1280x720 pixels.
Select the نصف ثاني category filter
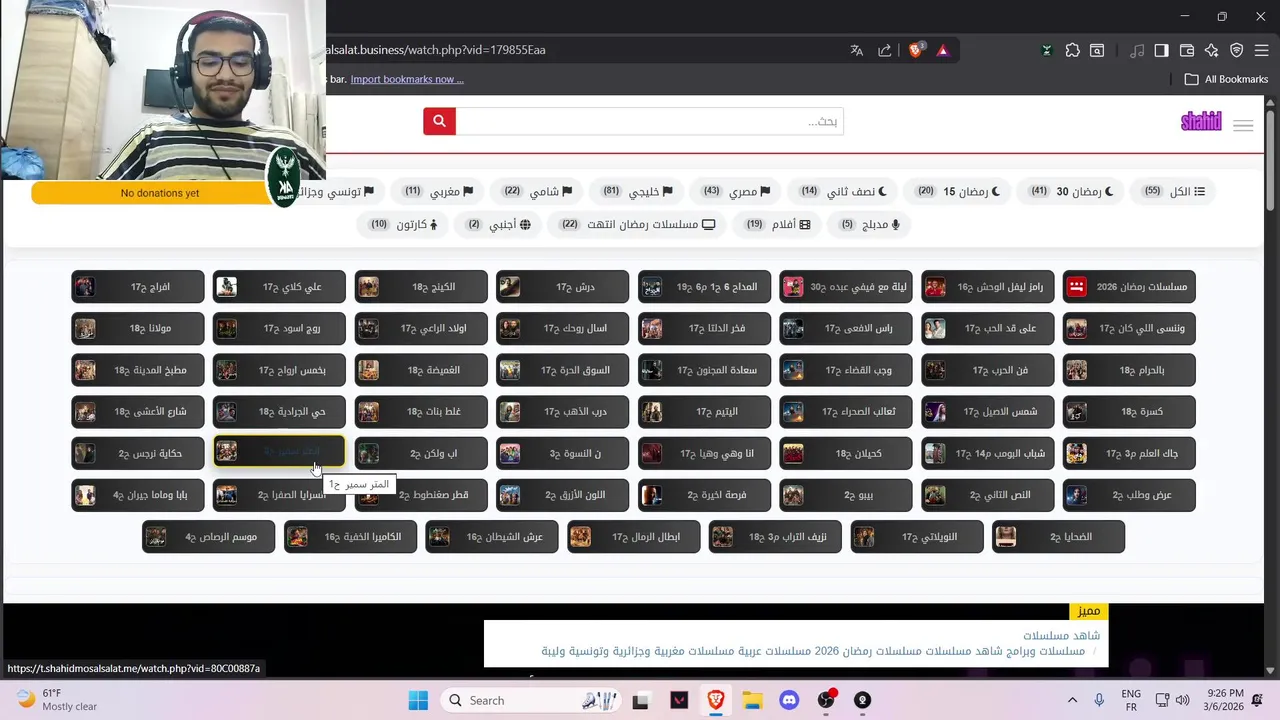843,191
